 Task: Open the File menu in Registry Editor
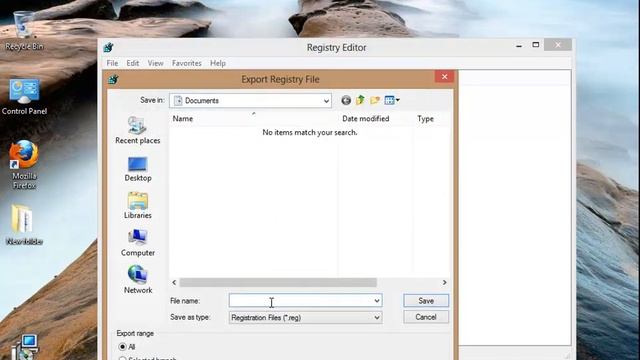pyautogui.click(x=112, y=63)
